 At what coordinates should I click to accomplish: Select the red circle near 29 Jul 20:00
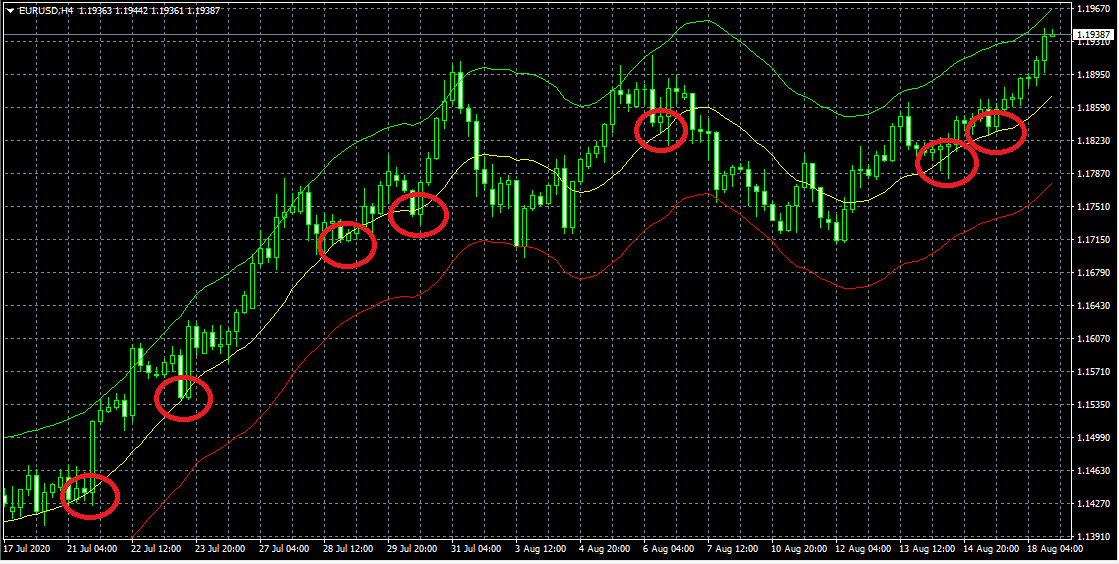point(417,214)
